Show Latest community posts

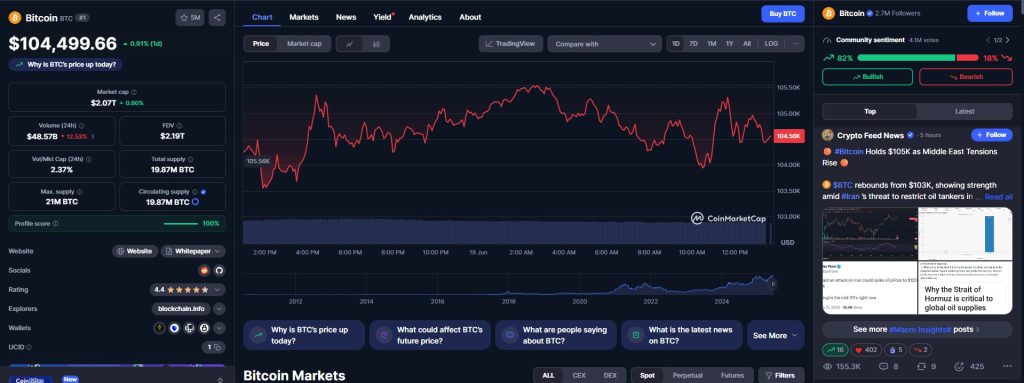pos(965,111)
